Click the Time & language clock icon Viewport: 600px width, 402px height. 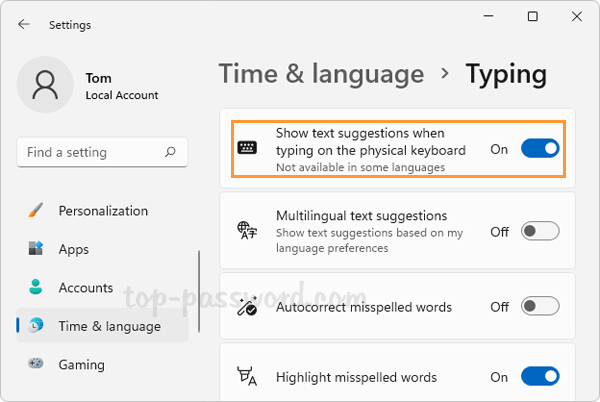[36, 326]
